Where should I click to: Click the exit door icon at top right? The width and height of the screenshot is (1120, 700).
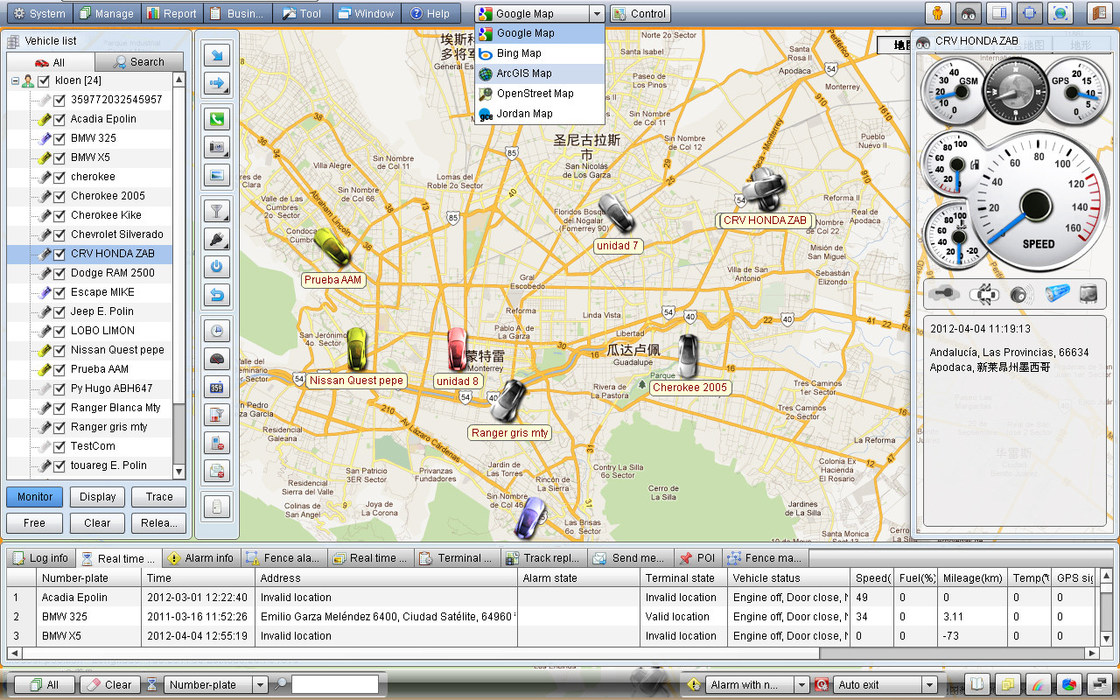tap(1097, 14)
